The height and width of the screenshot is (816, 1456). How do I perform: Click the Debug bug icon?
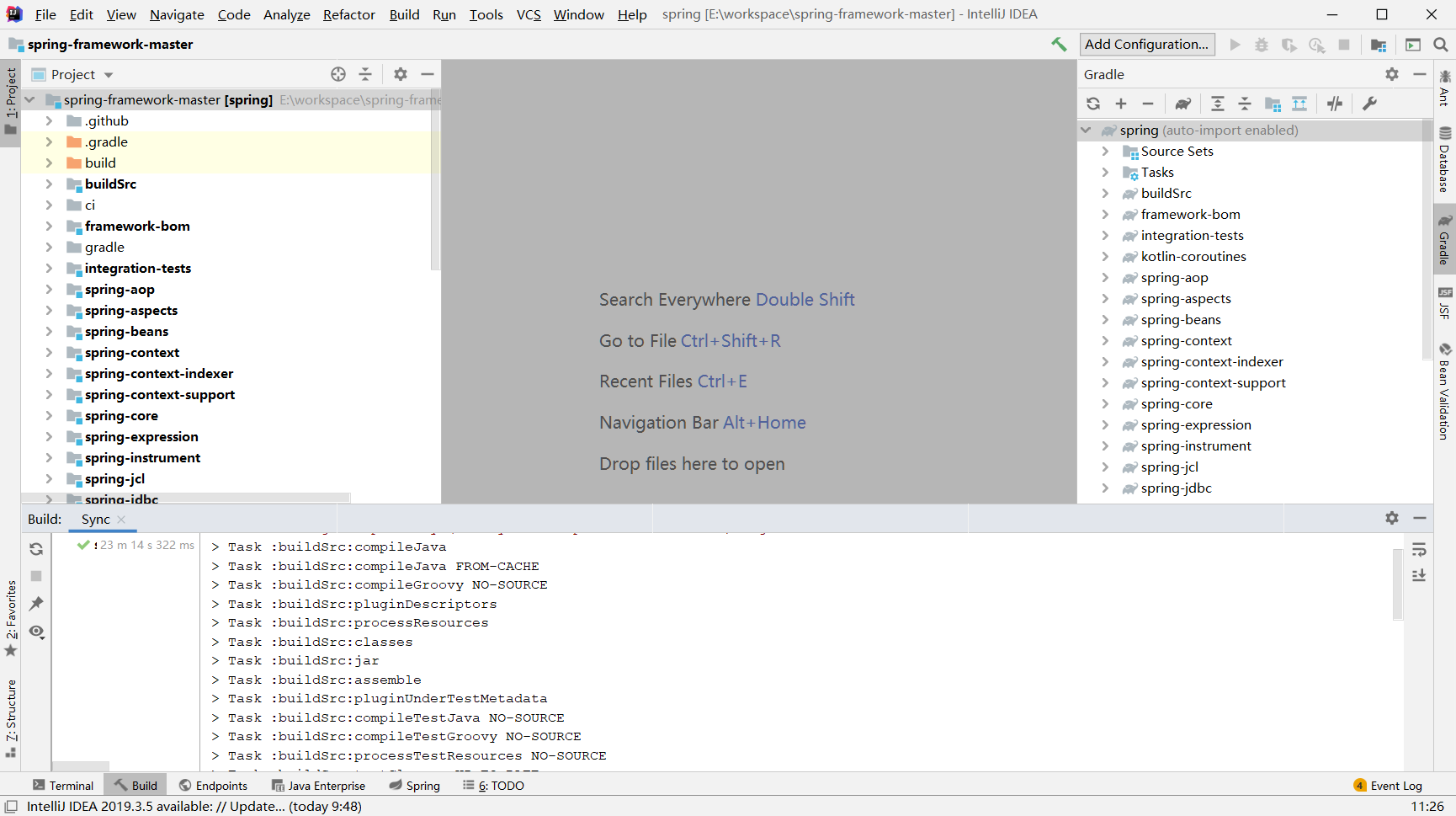tap(1262, 45)
